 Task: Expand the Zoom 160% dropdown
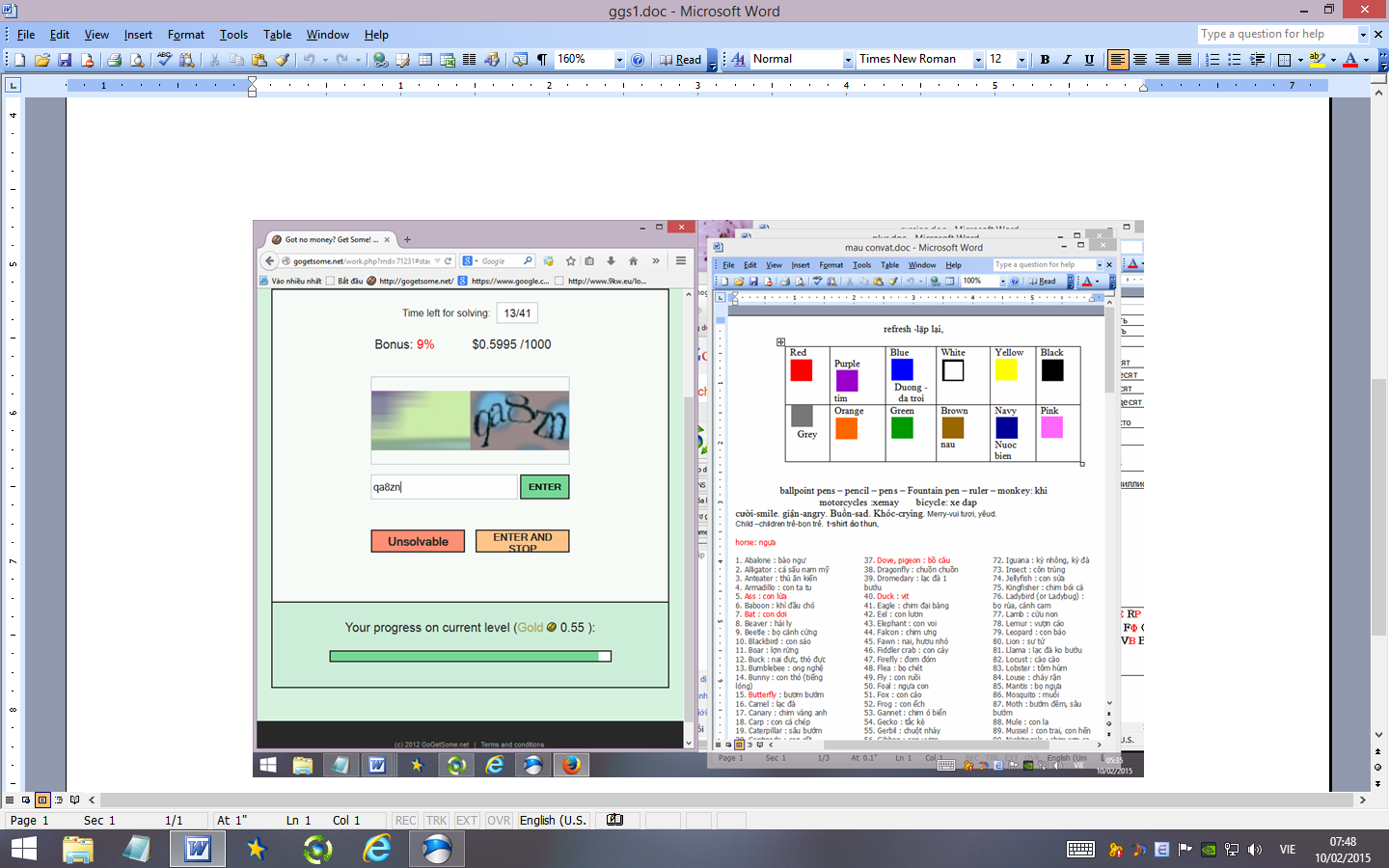click(x=619, y=60)
